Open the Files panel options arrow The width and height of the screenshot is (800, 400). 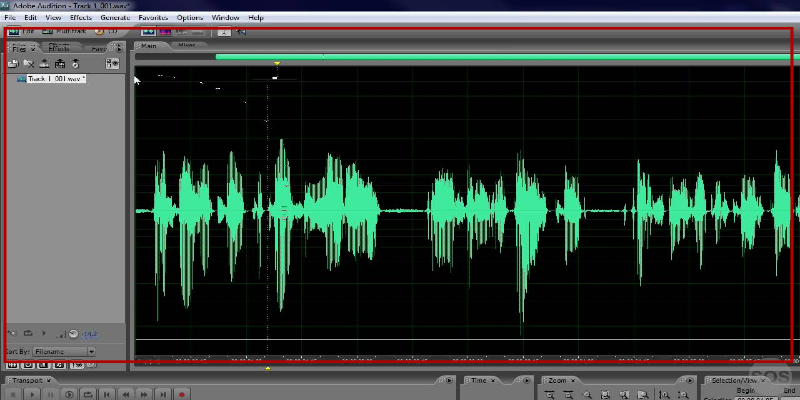coord(119,49)
